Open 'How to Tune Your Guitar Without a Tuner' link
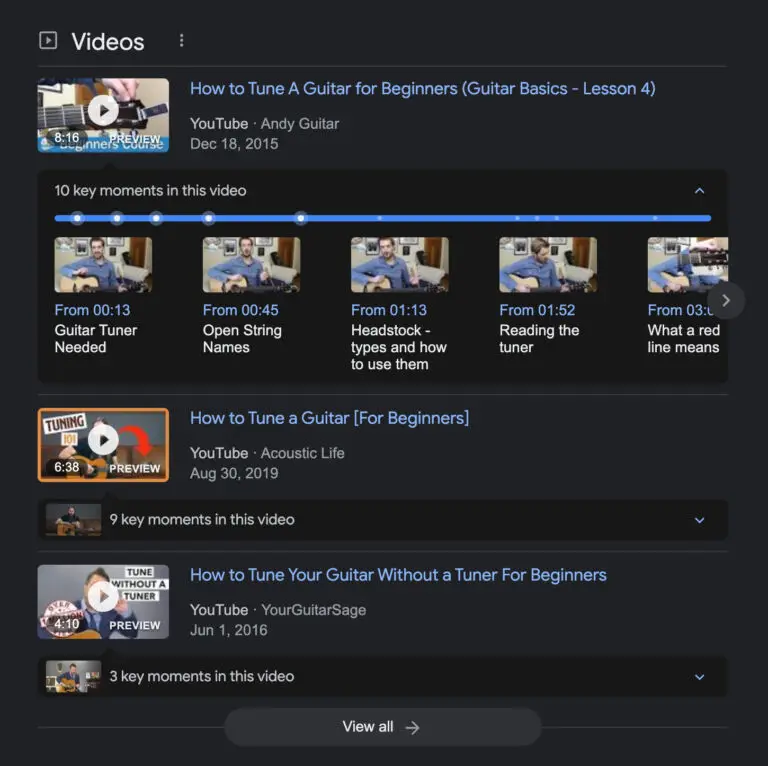 pos(398,575)
